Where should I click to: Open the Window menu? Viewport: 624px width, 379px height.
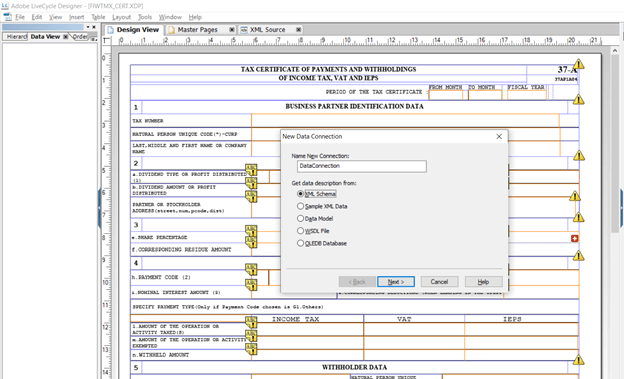coord(170,17)
